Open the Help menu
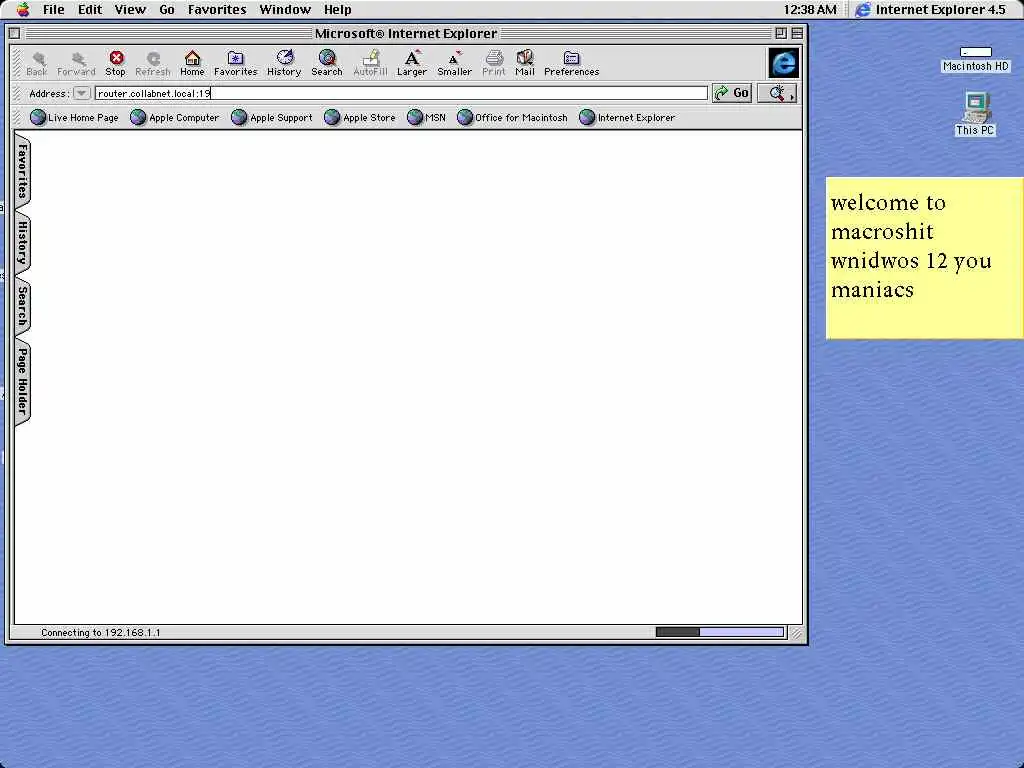 pyautogui.click(x=338, y=9)
